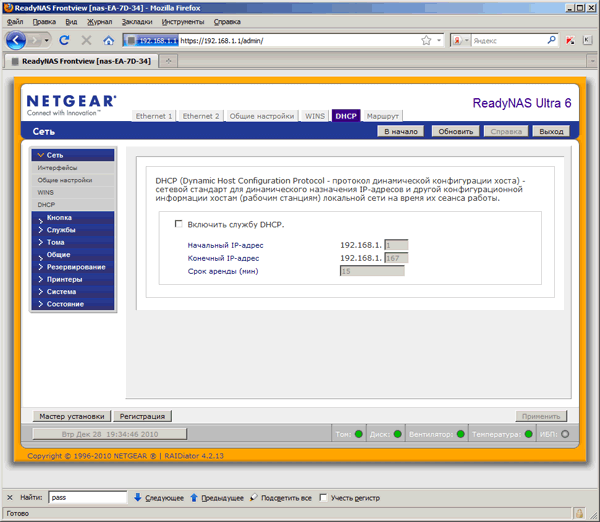Click the browser Back arrow button
Screen dimensions: 600x522
tap(16, 40)
